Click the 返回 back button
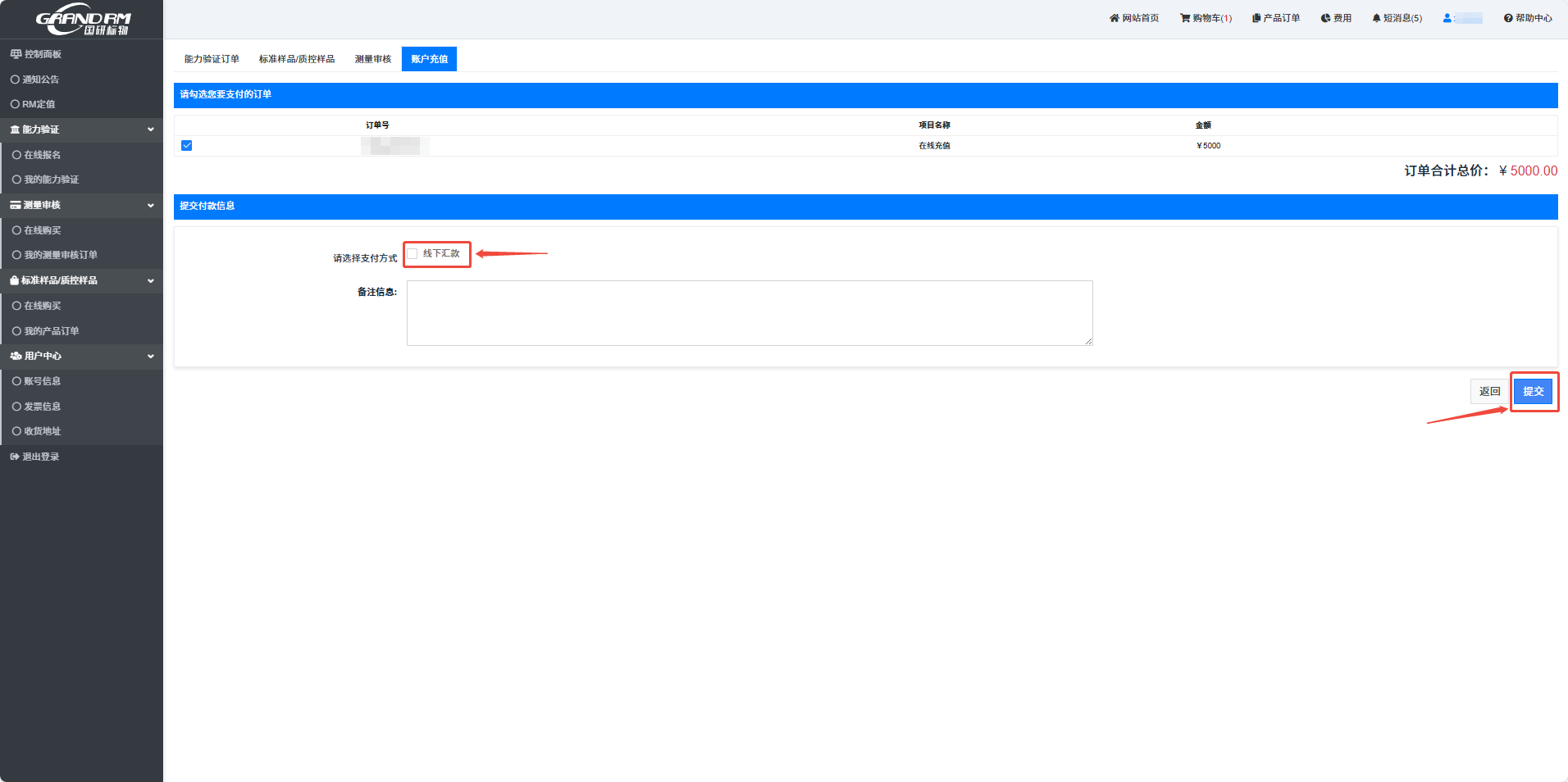 coord(1489,392)
